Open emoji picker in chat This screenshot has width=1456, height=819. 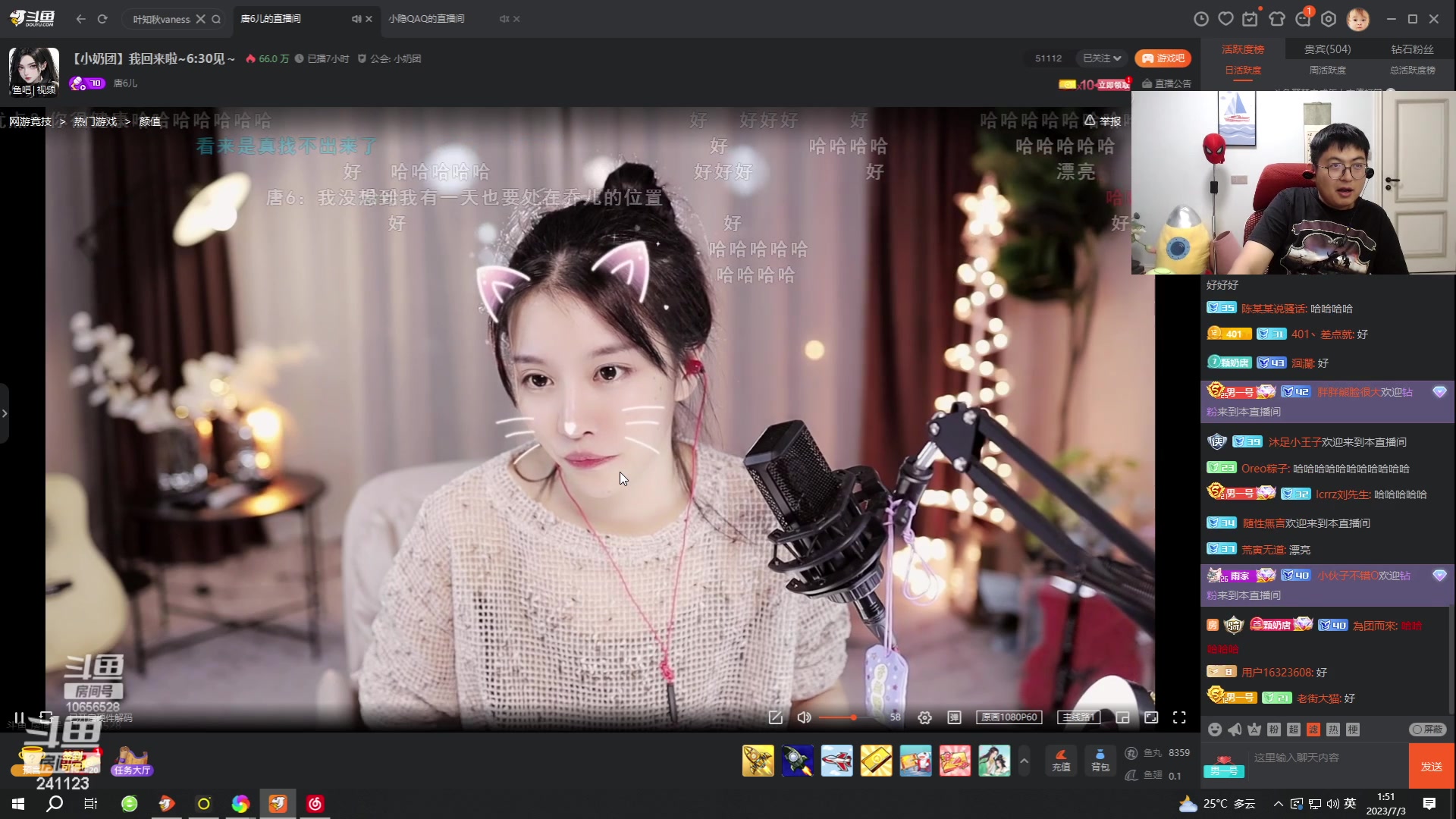tap(1215, 730)
